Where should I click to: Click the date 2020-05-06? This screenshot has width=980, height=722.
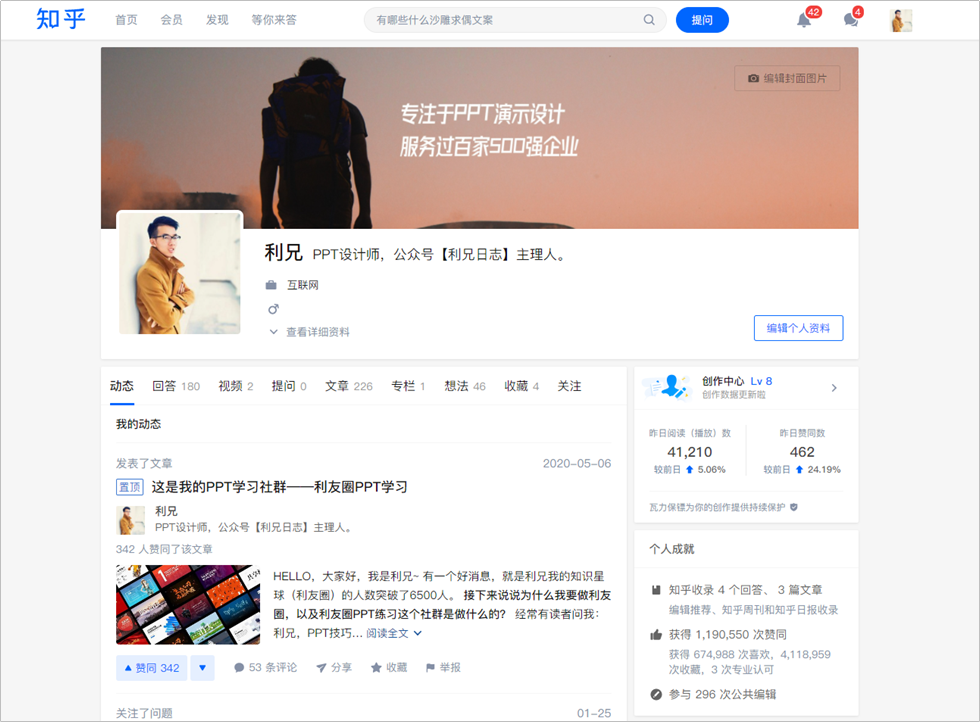click(x=577, y=463)
